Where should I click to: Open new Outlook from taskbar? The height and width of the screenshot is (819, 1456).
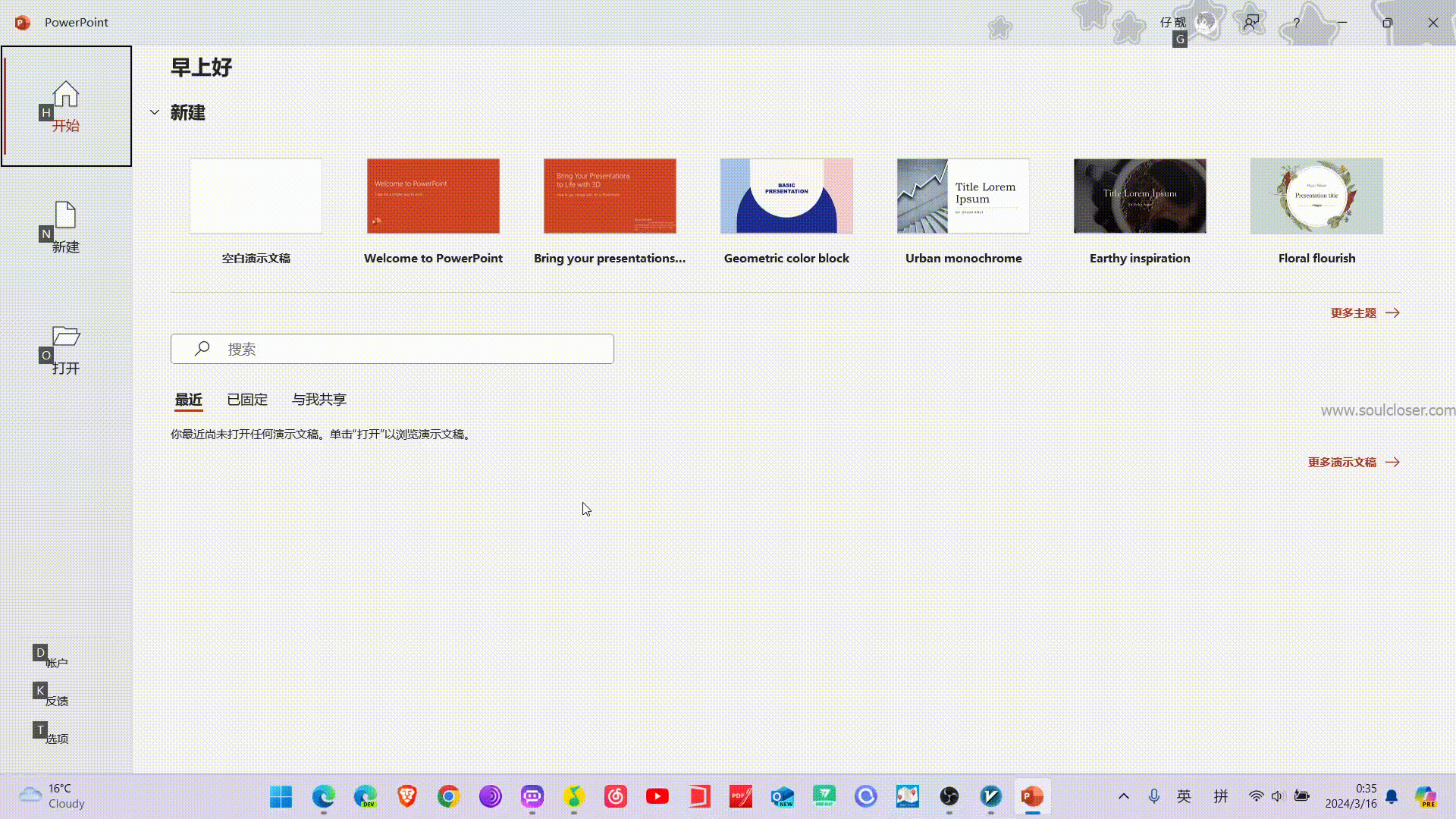[x=783, y=796]
